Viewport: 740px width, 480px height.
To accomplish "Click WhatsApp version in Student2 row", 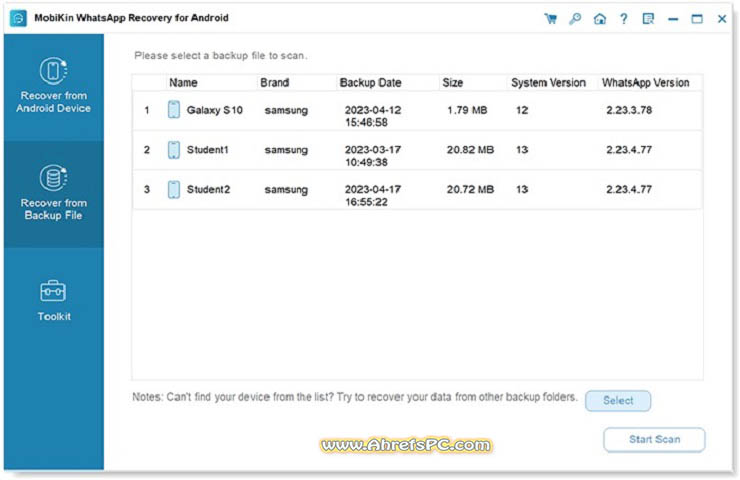I will pyautogui.click(x=629, y=189).
